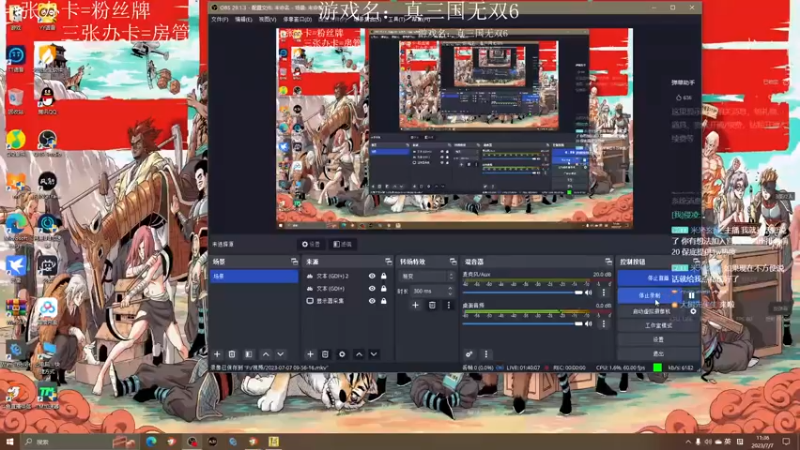The width and height of the screenshot is (800, 450).
Task: Pause recording with the pause icon
Action: [691, 295]
